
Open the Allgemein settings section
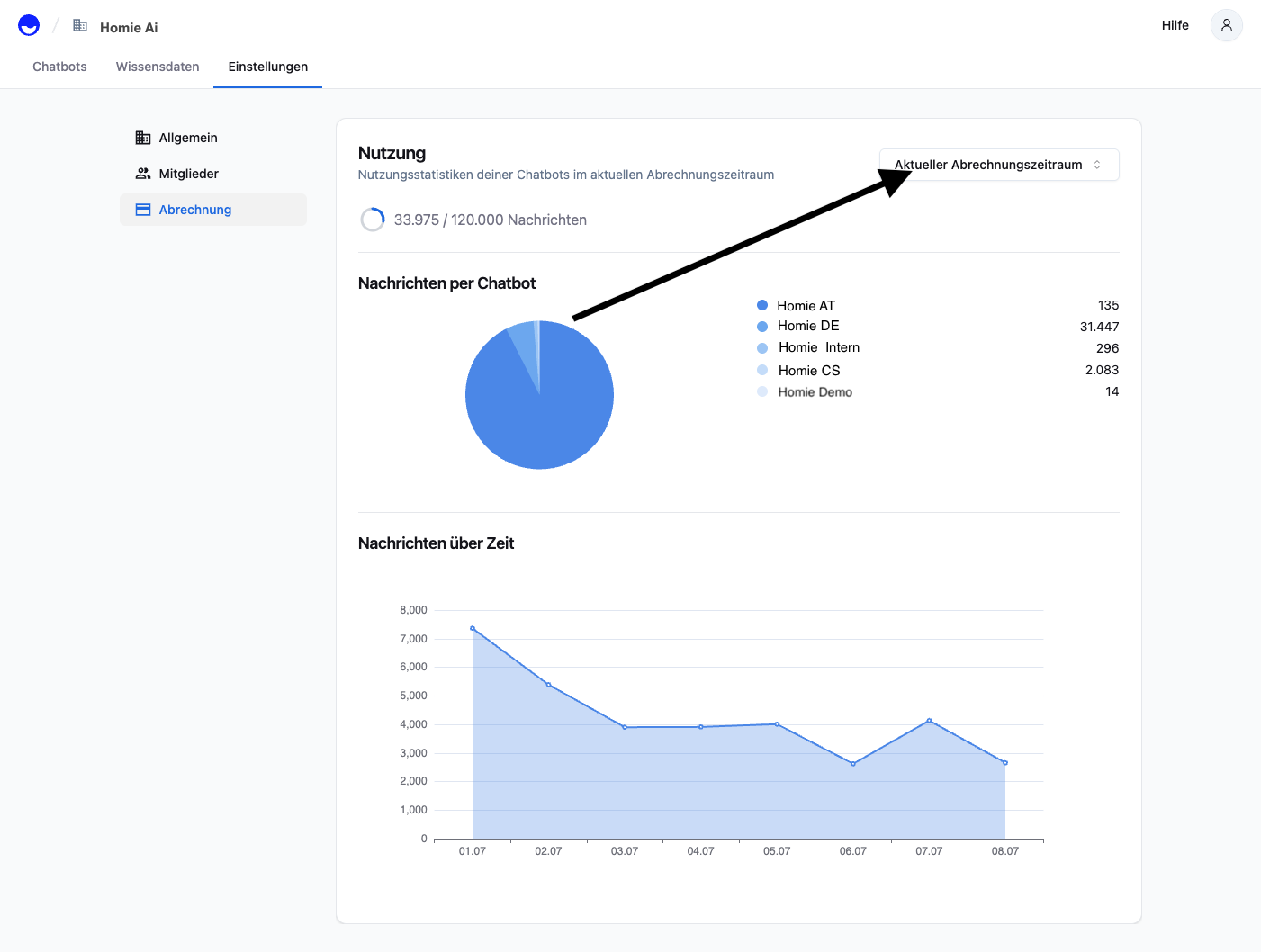pos(213,138)
